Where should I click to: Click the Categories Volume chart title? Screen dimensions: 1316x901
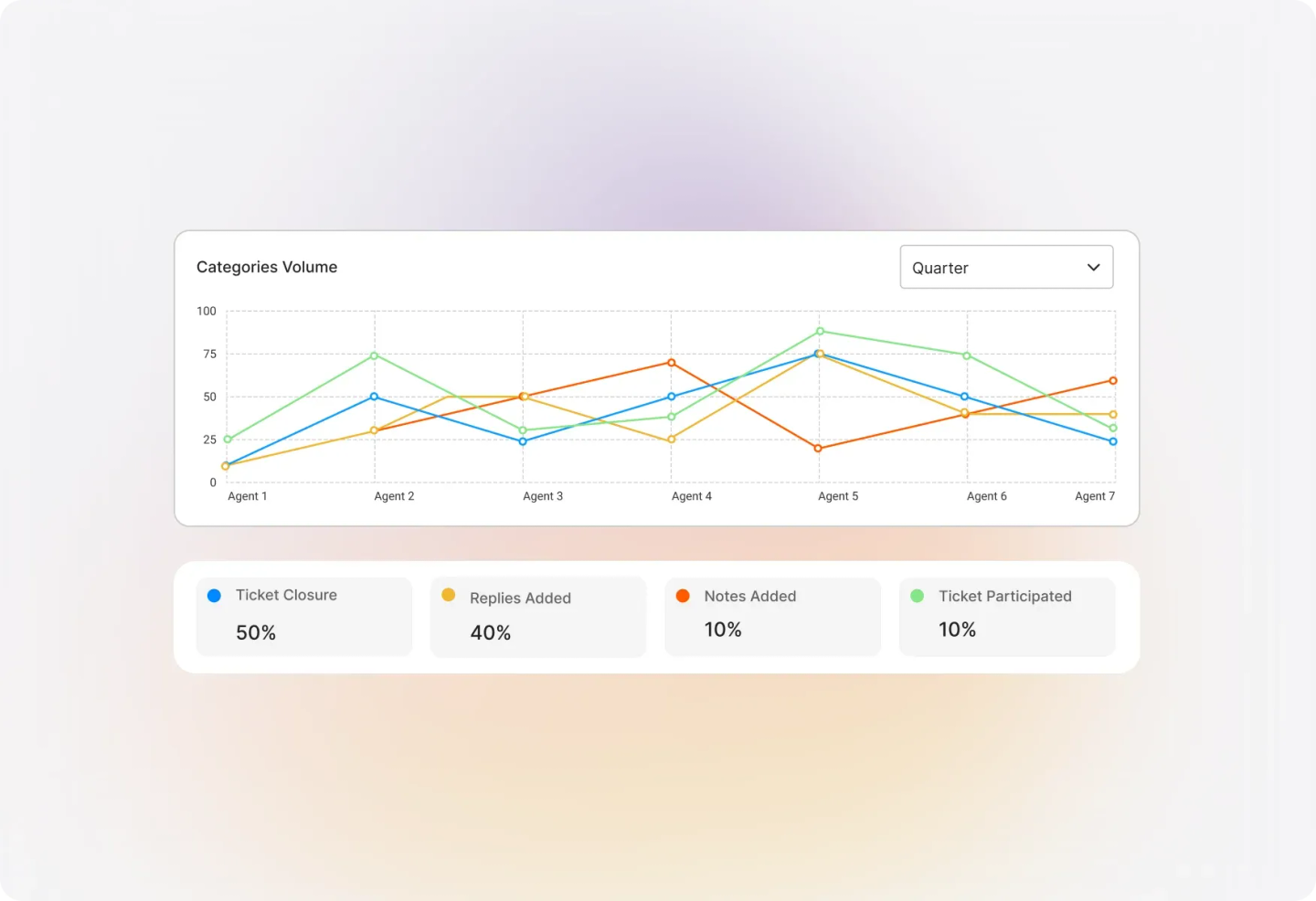point(267,267)
